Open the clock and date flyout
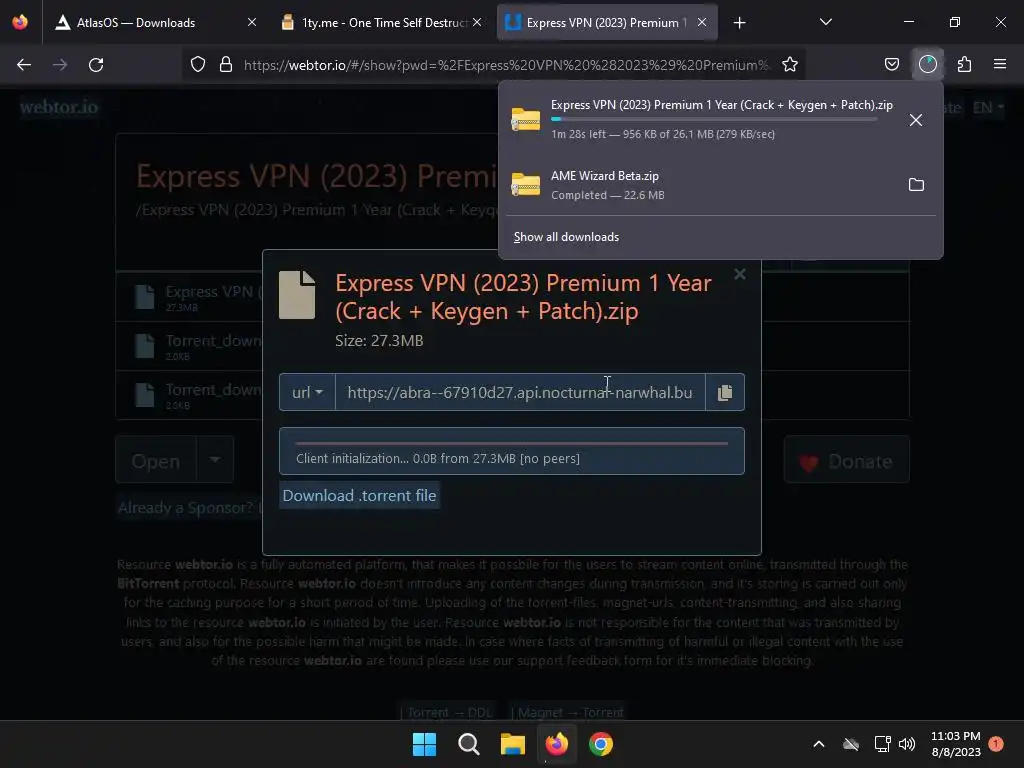Viewport: 1024px width, 768px height. [x=955, y=744]
